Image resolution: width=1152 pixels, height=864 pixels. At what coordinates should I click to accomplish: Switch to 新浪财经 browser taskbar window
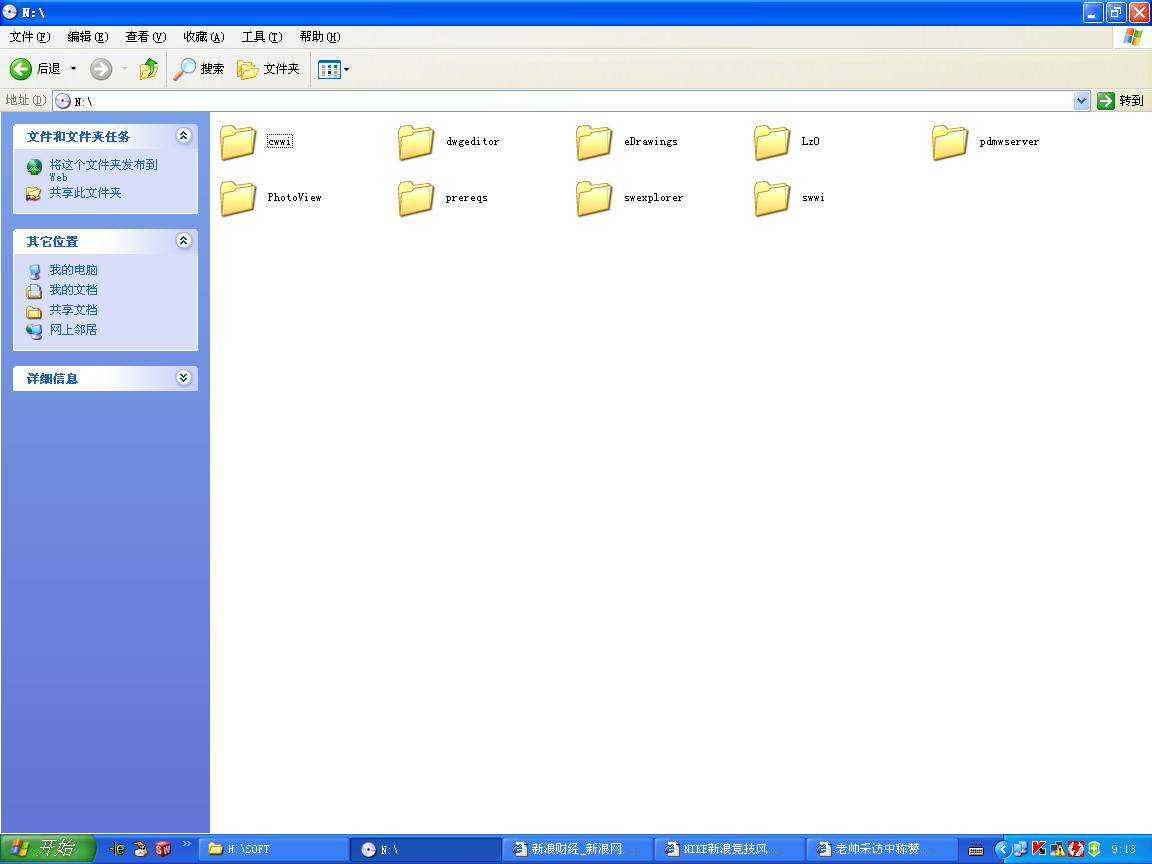(x=579, y=849)
